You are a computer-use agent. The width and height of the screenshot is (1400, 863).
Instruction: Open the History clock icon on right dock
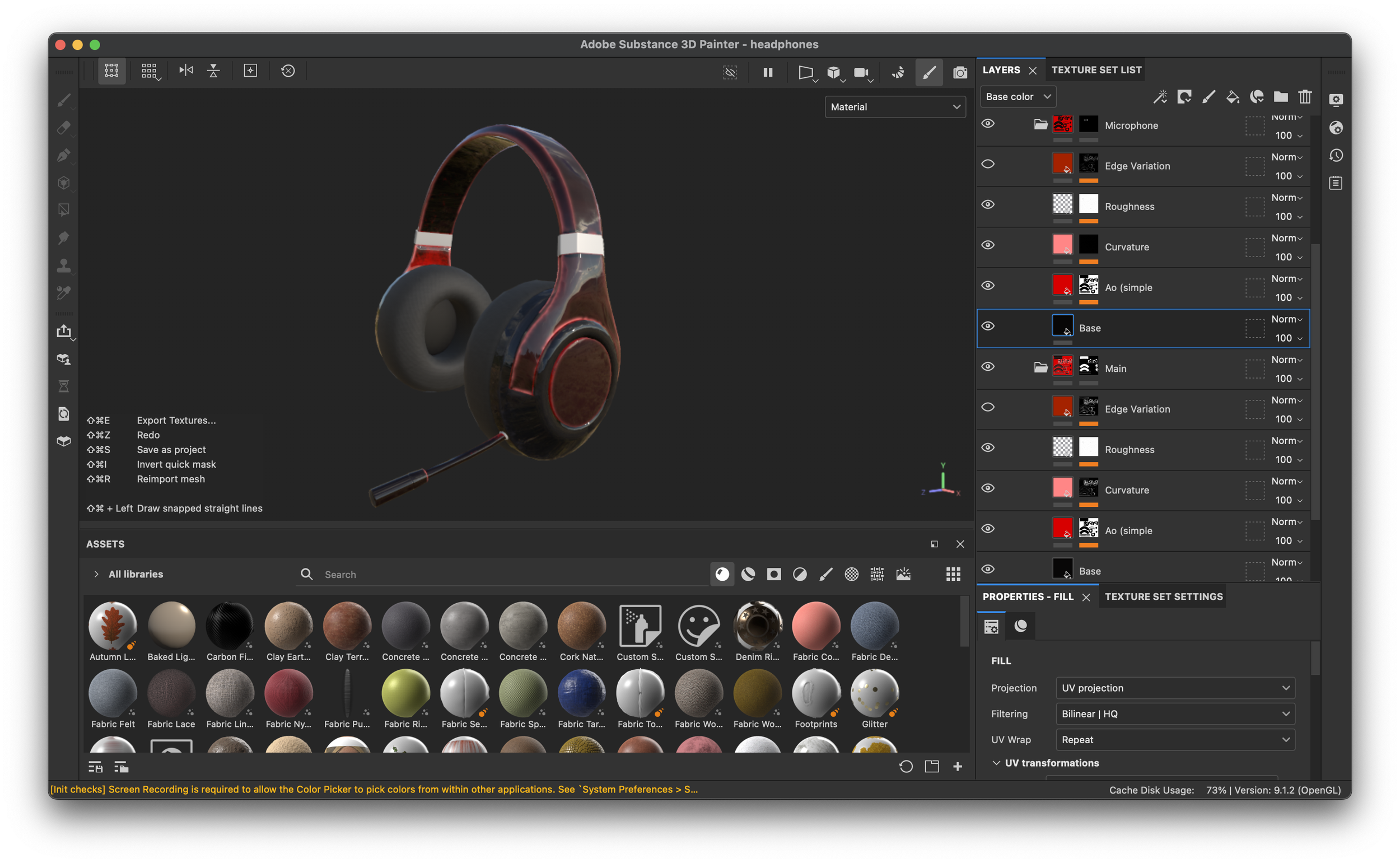[x=1336, y=155]
